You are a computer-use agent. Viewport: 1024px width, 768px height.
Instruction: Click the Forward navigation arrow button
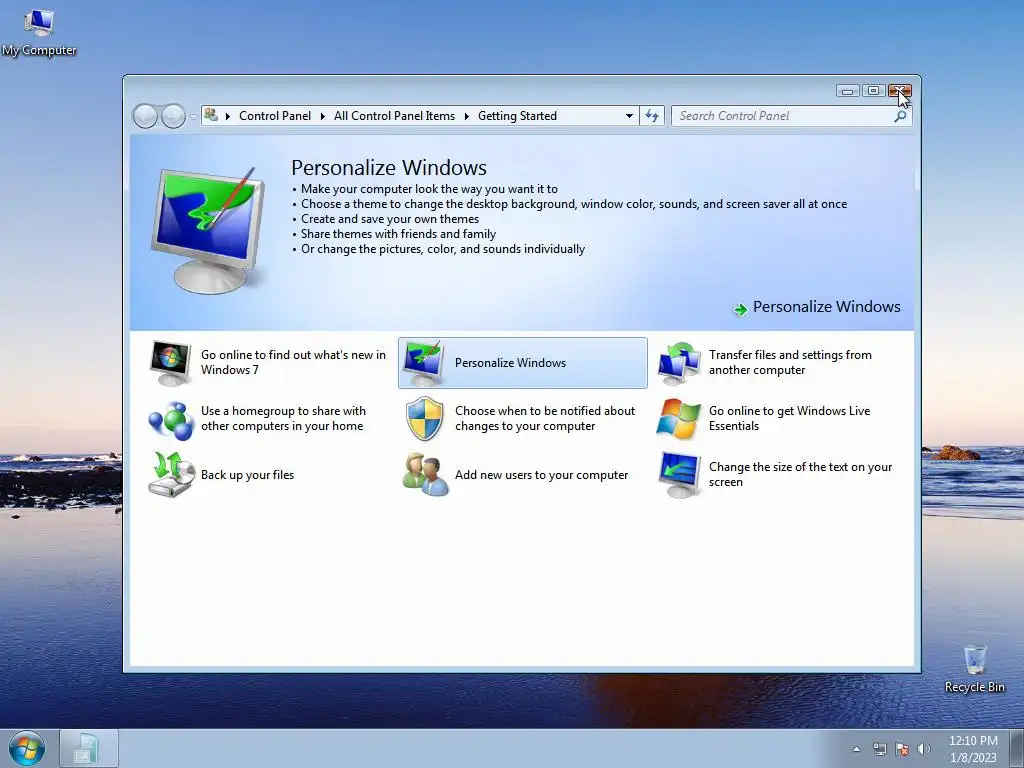(173, 116)
